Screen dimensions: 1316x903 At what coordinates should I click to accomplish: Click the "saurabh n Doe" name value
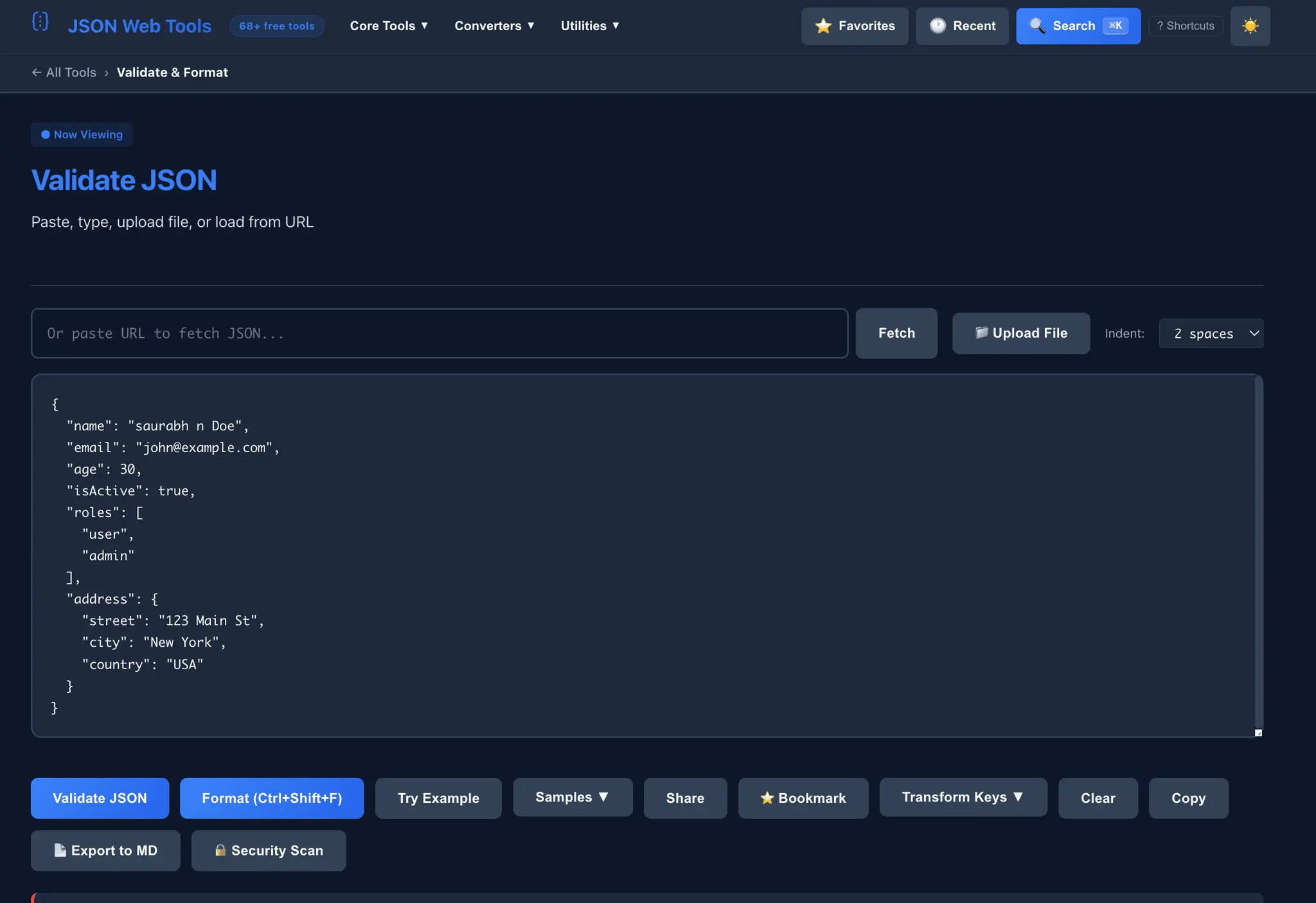184,426
